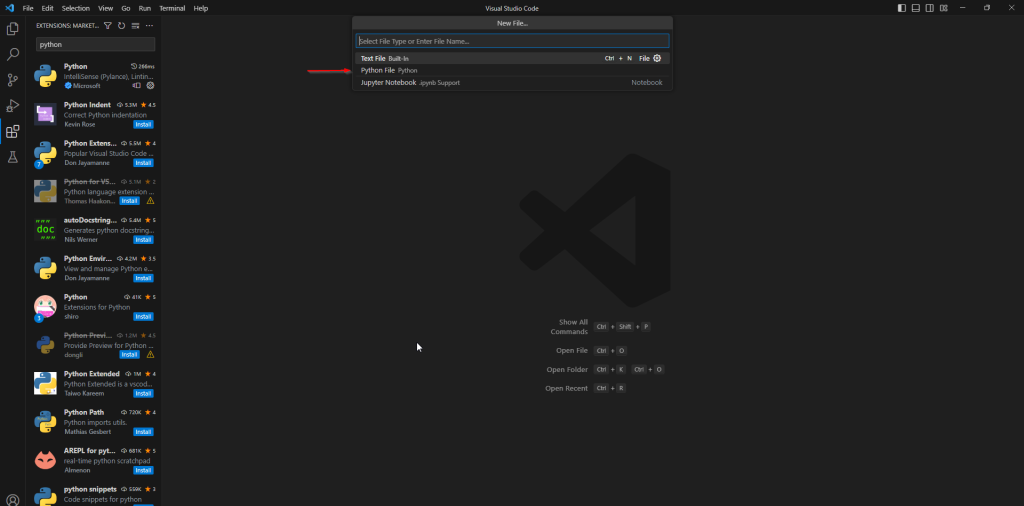
Task: Open manage gear for Microsoft Python extension
Action: (x=149, y=86)
